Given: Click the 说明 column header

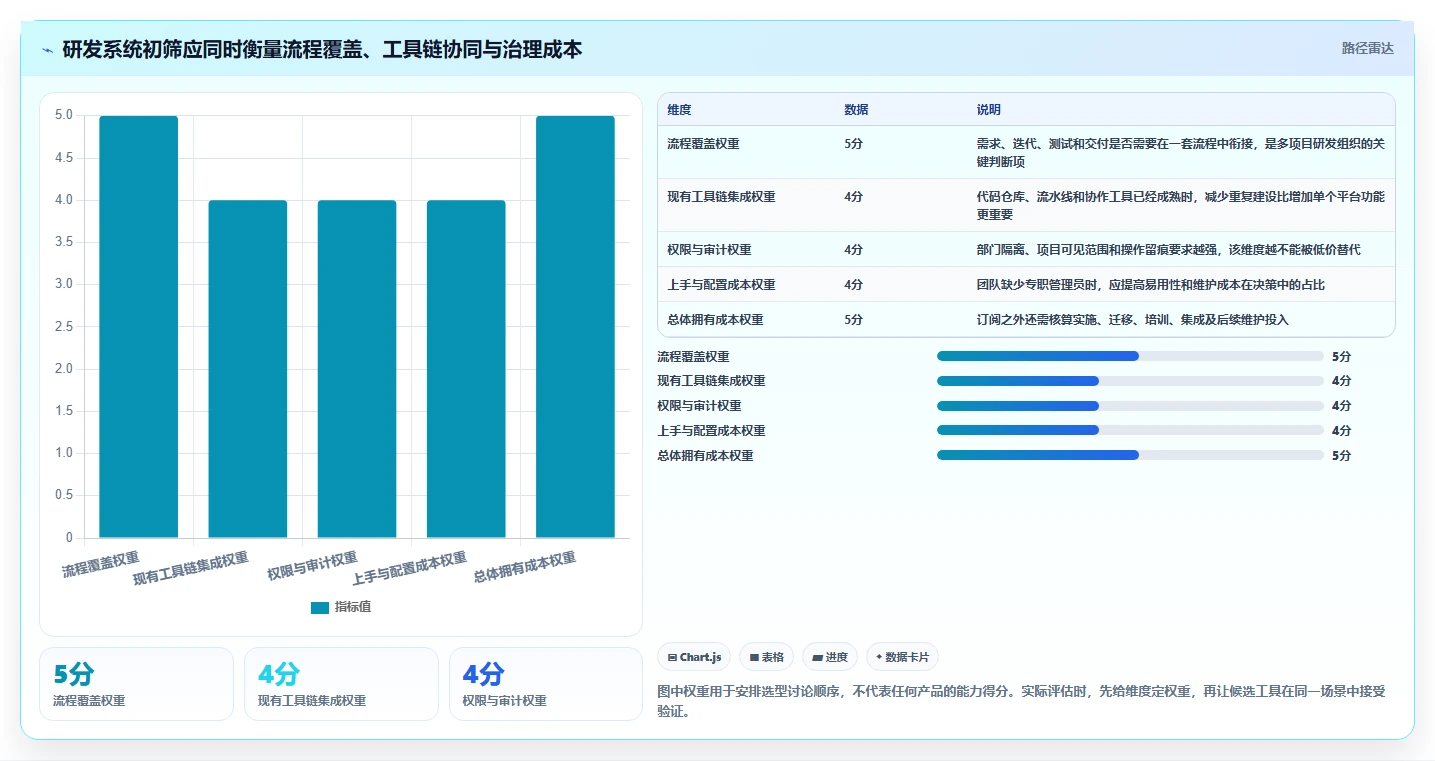Looking at the screenshot, I should pos(989,110).
